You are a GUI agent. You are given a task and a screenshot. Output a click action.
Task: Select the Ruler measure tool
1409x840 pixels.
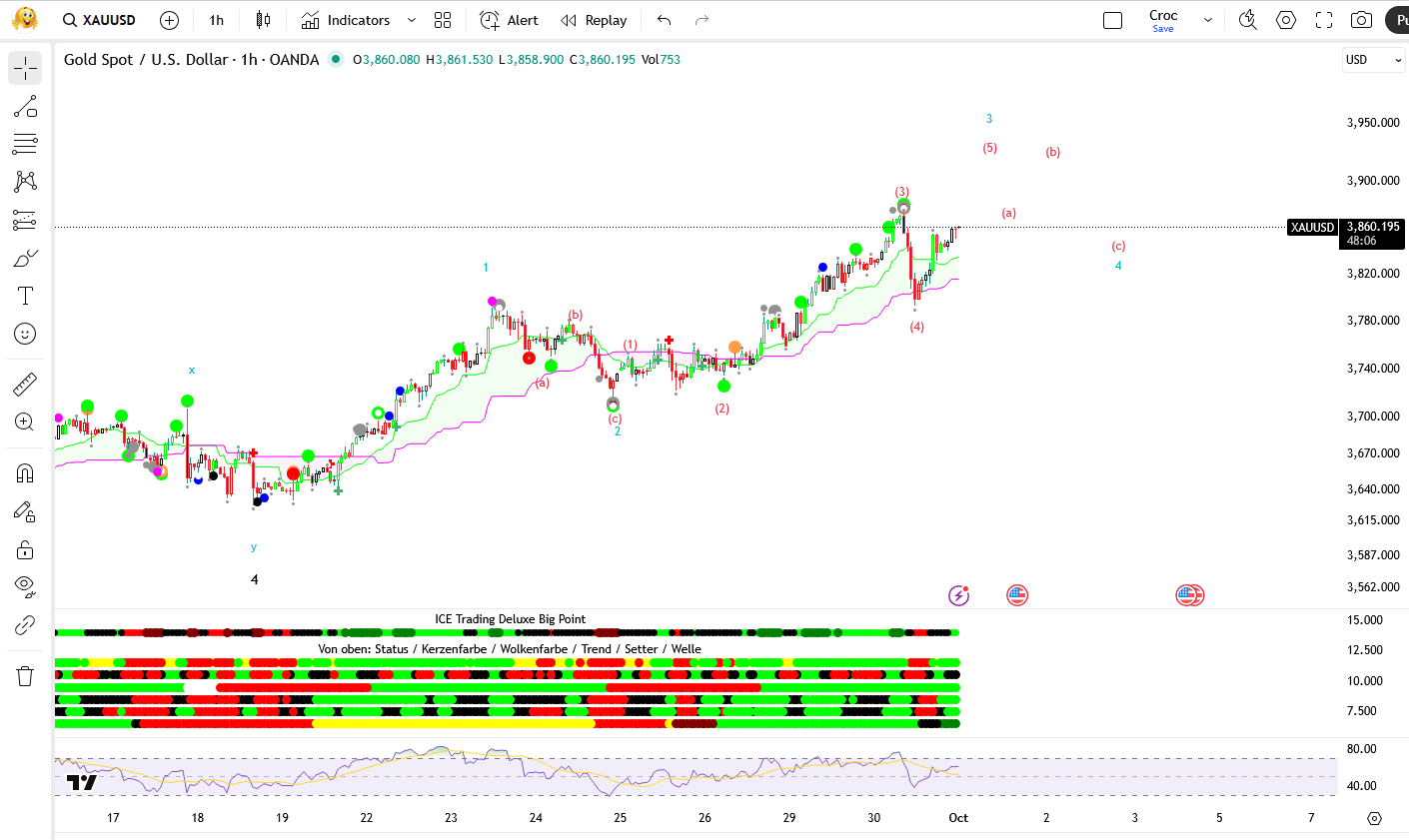[x=25, y=384]
